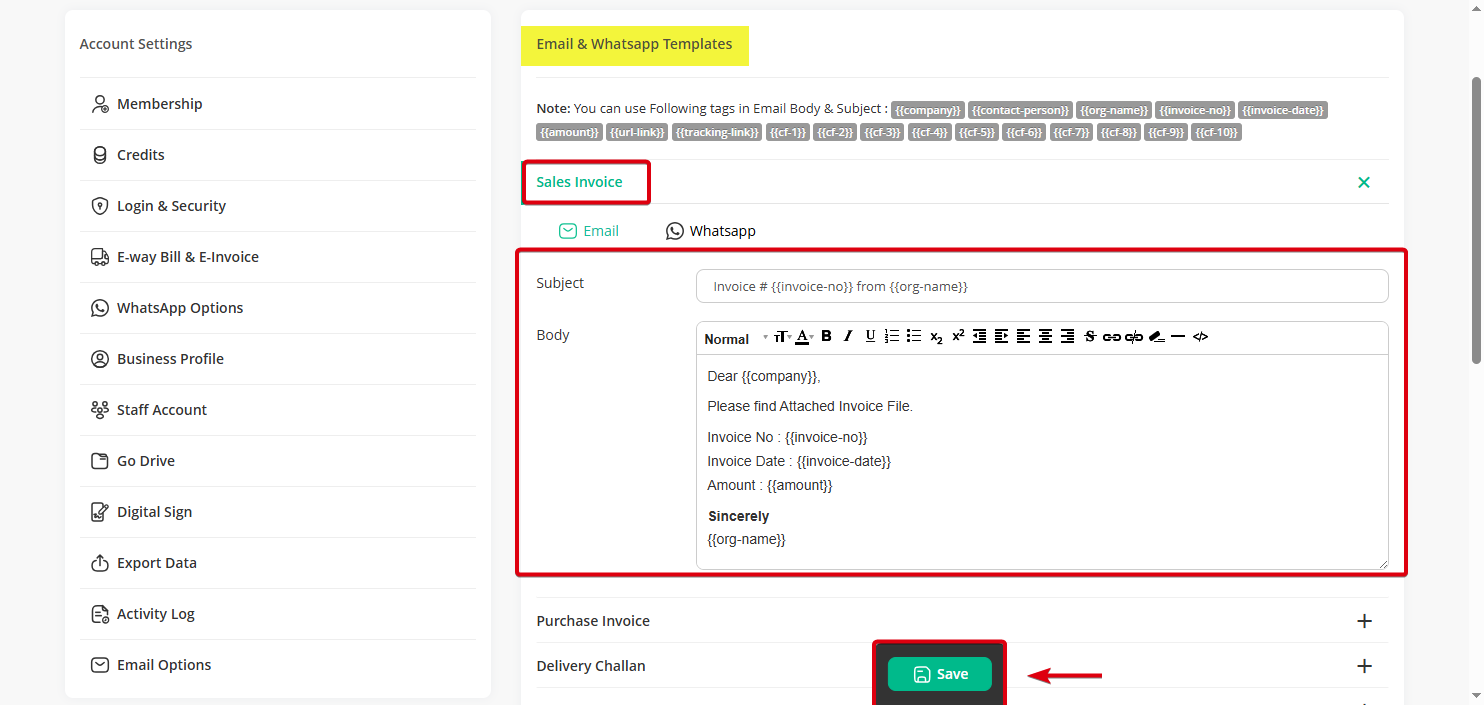Click the {{invoice-date}} tag chip in the note

point(1283,110)
